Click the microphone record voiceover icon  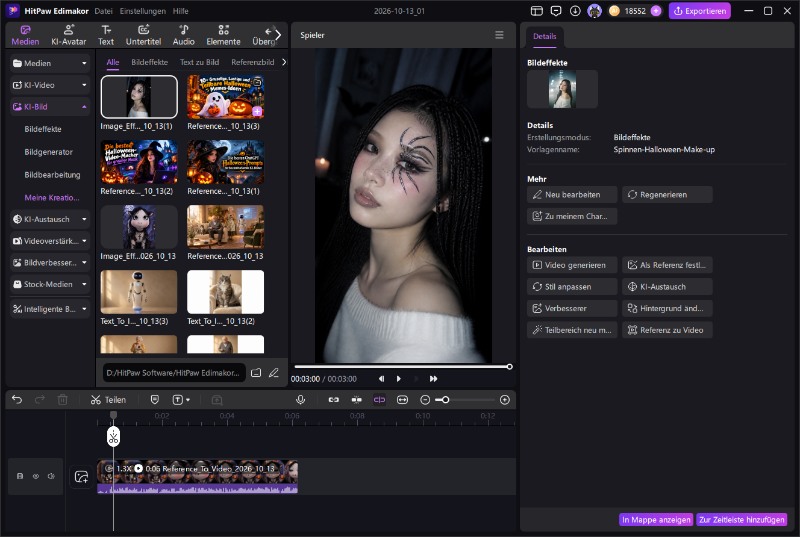(301, 399)
